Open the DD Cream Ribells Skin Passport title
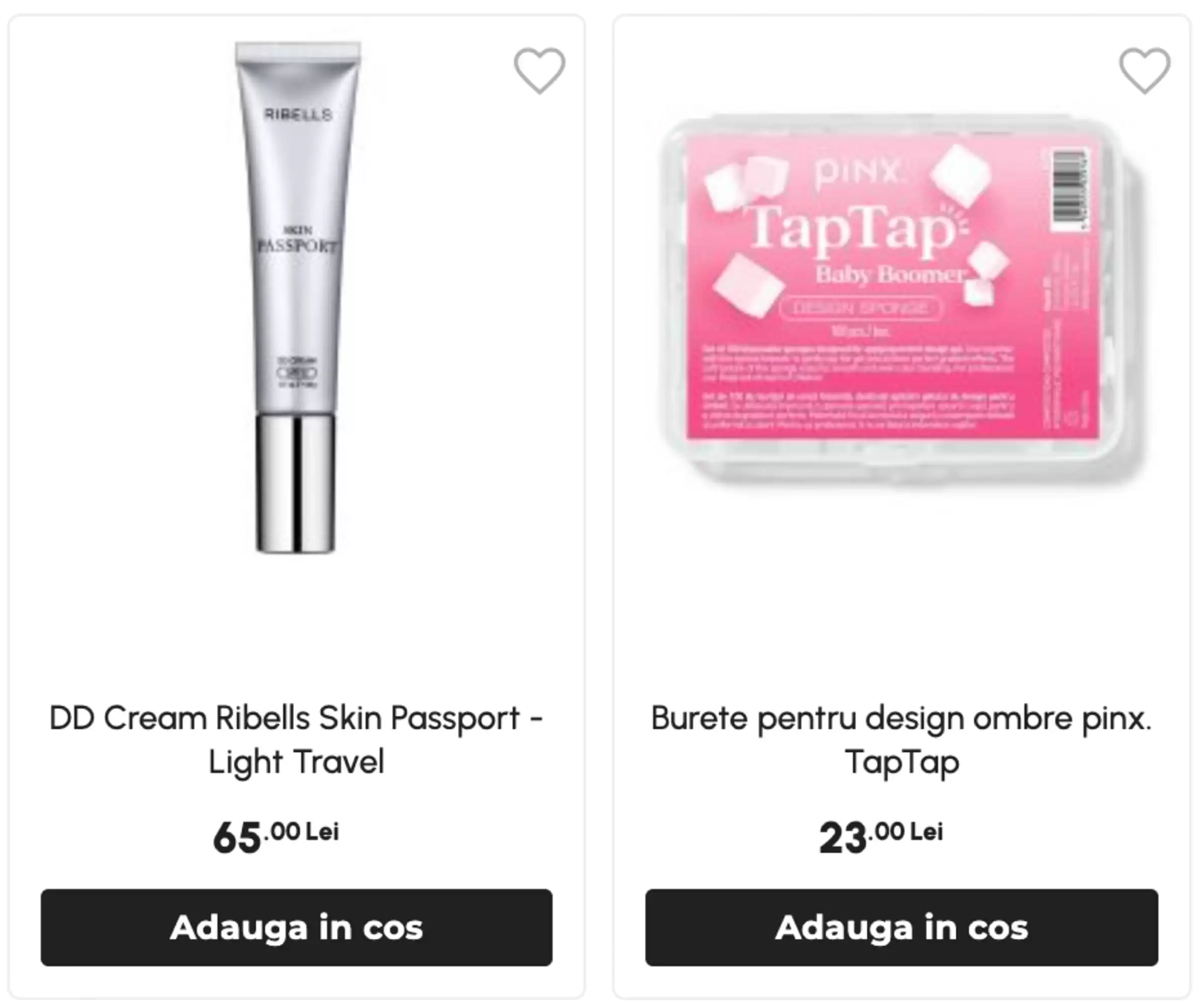Screen dimensions: 1201x1008 coord(296,740)
